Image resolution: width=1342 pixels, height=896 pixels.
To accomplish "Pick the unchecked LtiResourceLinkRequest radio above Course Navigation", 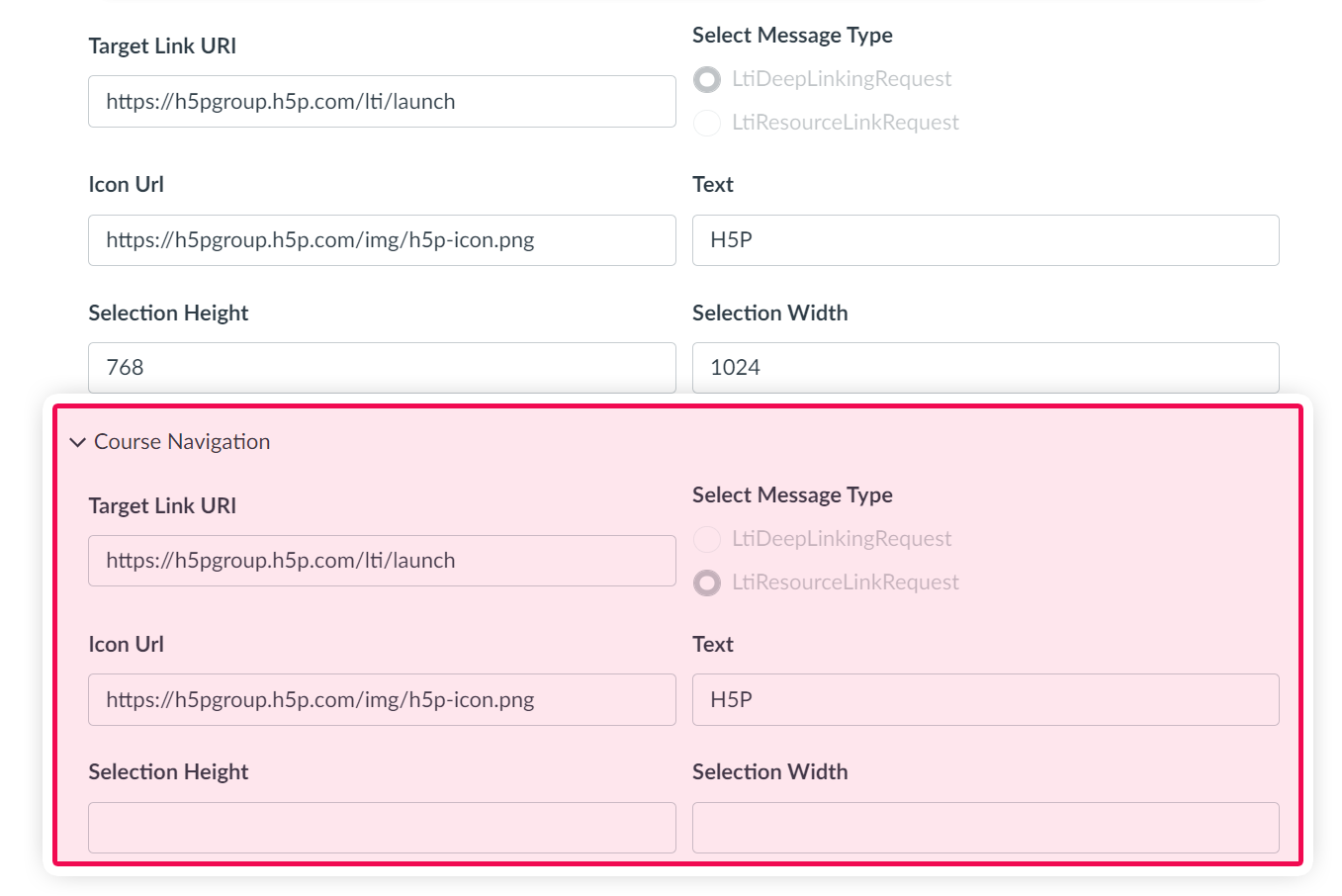I will [707, 123].
